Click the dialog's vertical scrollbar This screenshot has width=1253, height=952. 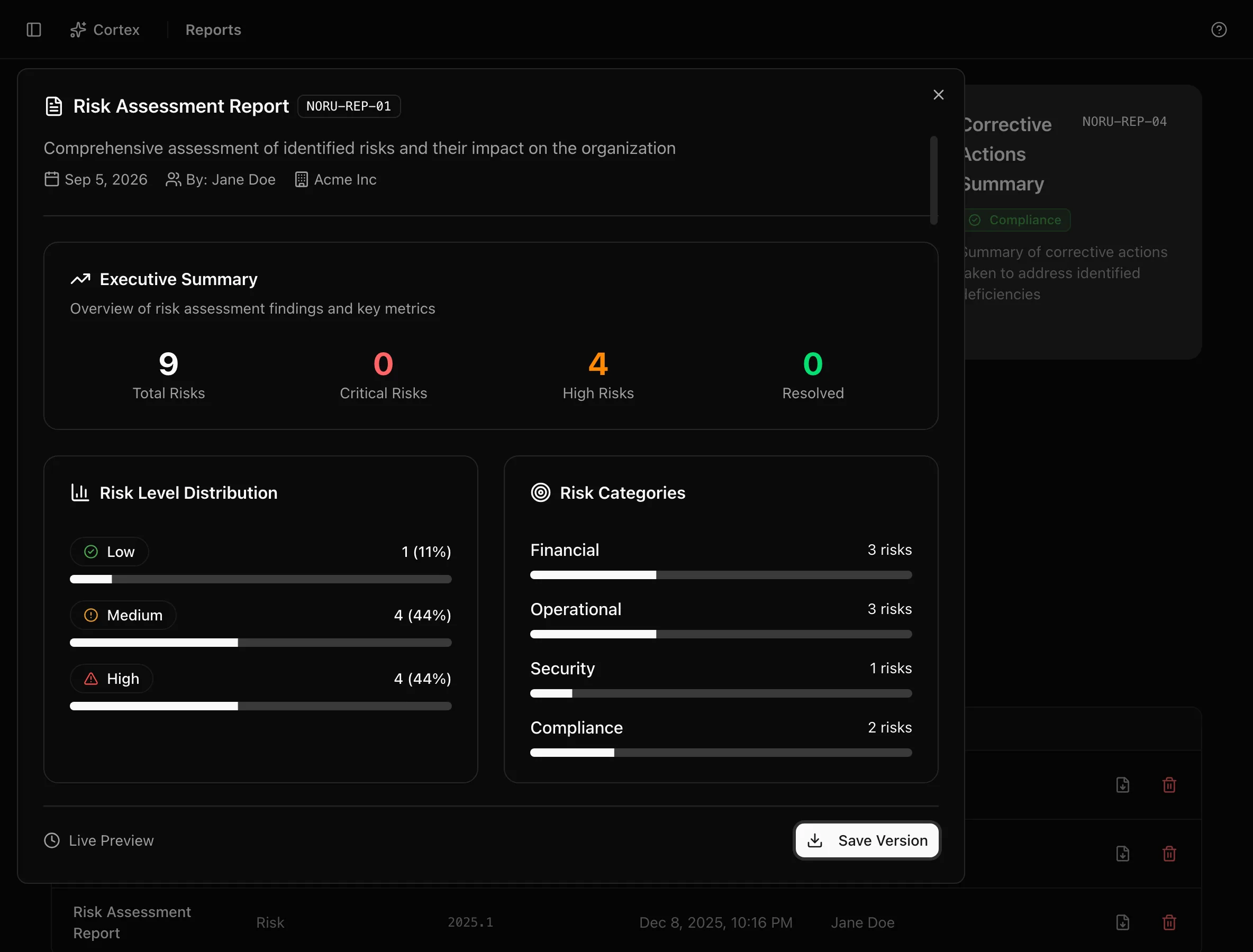pyautogui.click(x=933, y=180)
